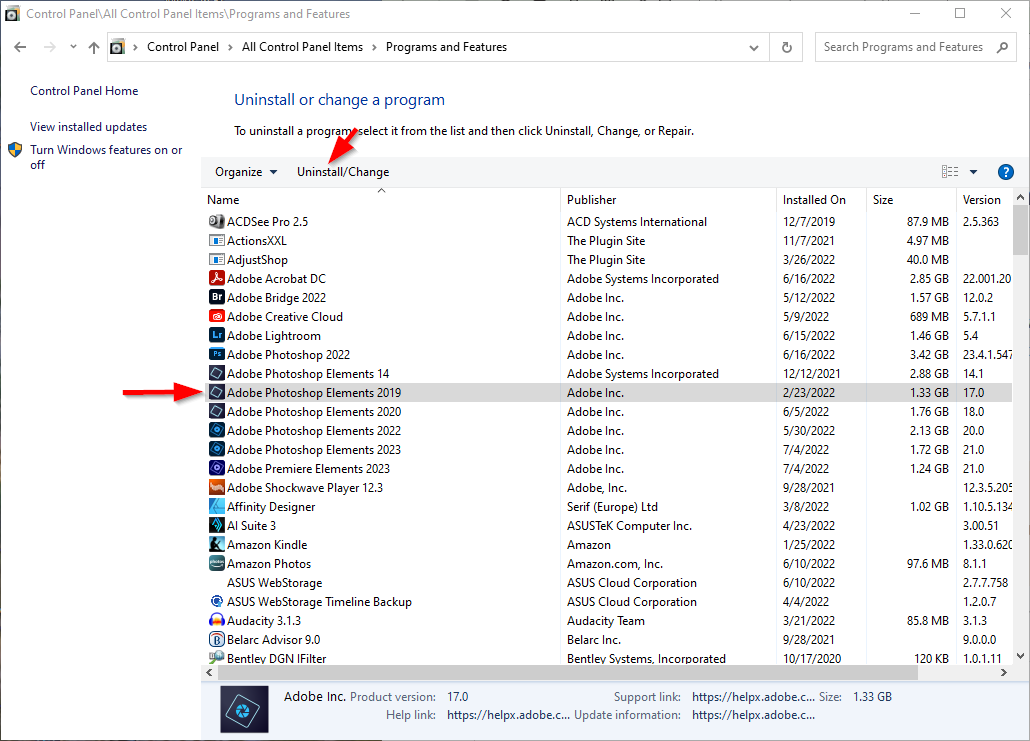
Task: Open the recent locations dropdown in address bar
Action: coord(72,46)
